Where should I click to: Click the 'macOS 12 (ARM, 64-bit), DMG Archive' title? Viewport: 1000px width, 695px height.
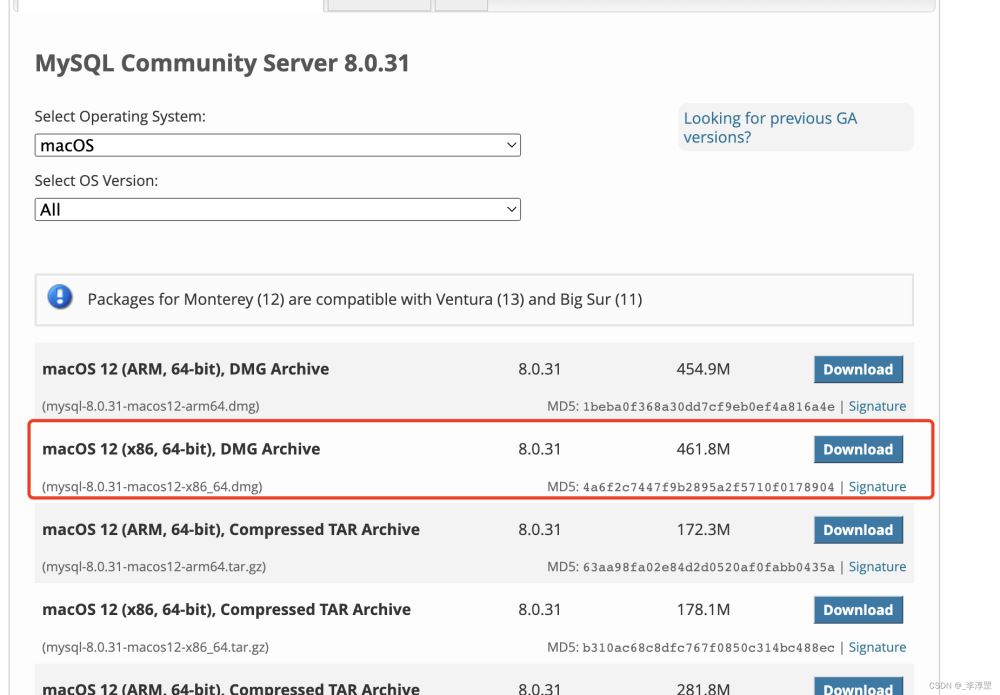click(185, 369)
